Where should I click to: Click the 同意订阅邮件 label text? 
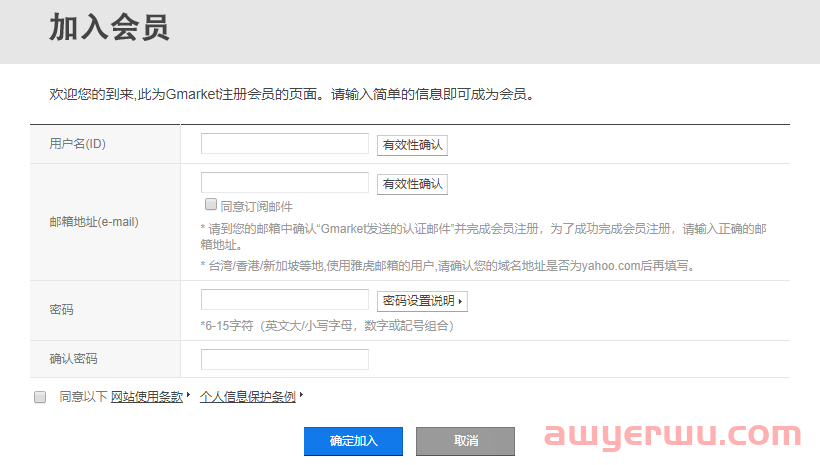coord(256,207)
